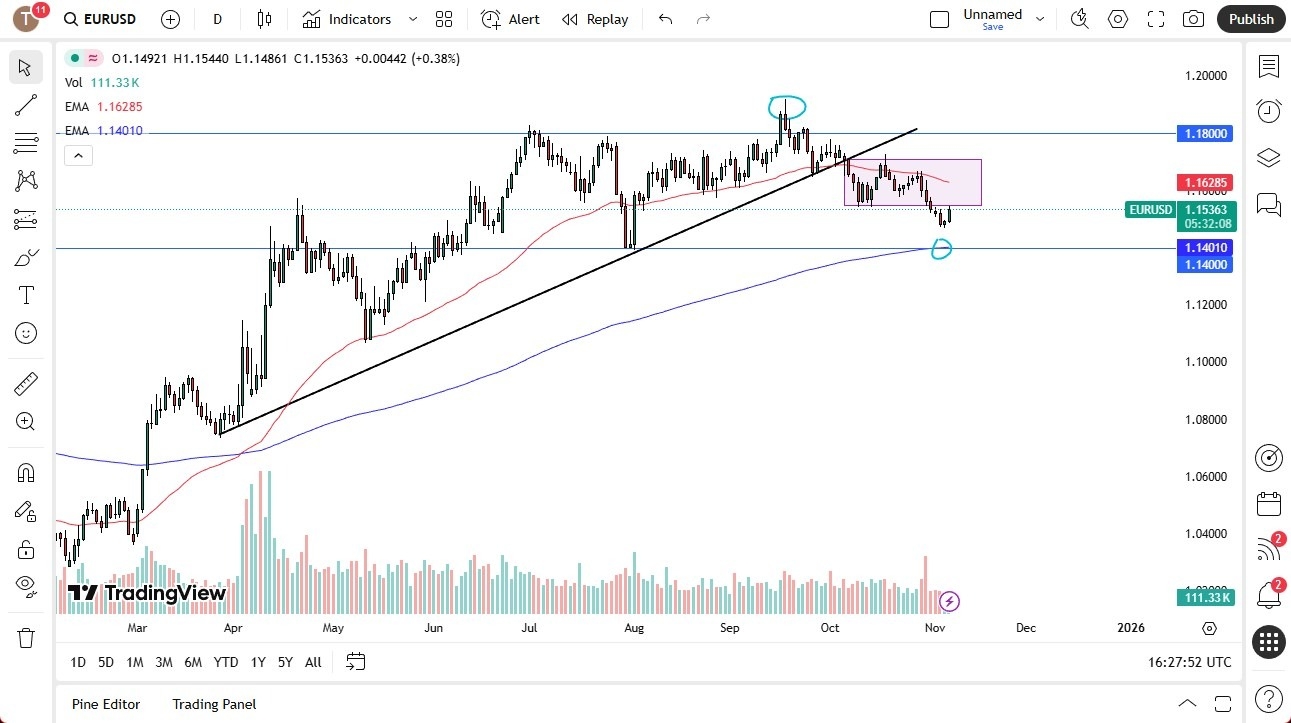The width and height of the screenshot is (1291, 723).
Task: Select the Trend Line drawing tool
Action: (x=25, y=105)
